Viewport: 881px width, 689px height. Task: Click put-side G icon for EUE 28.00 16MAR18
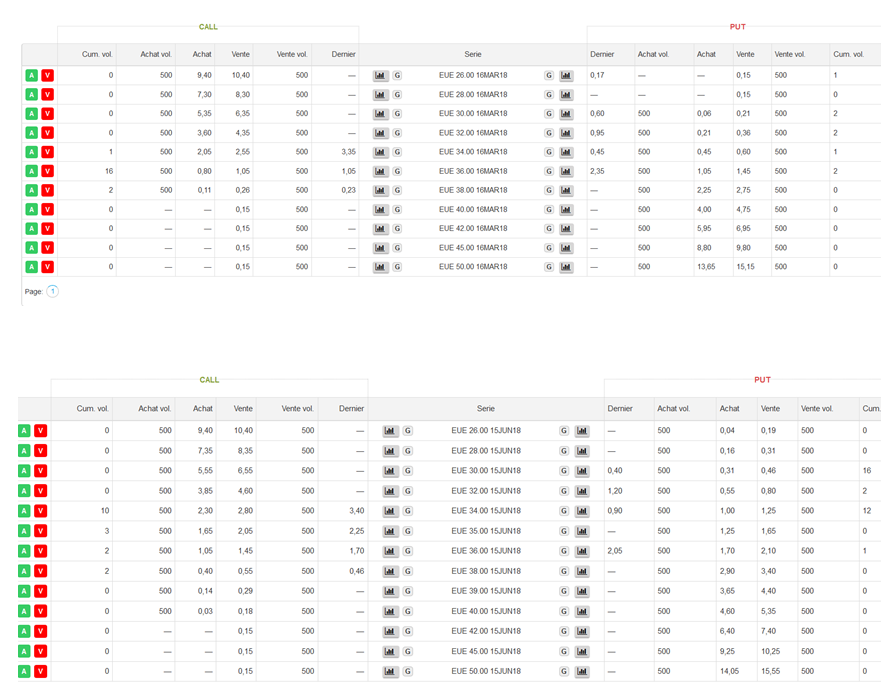[x=548, y=94]
